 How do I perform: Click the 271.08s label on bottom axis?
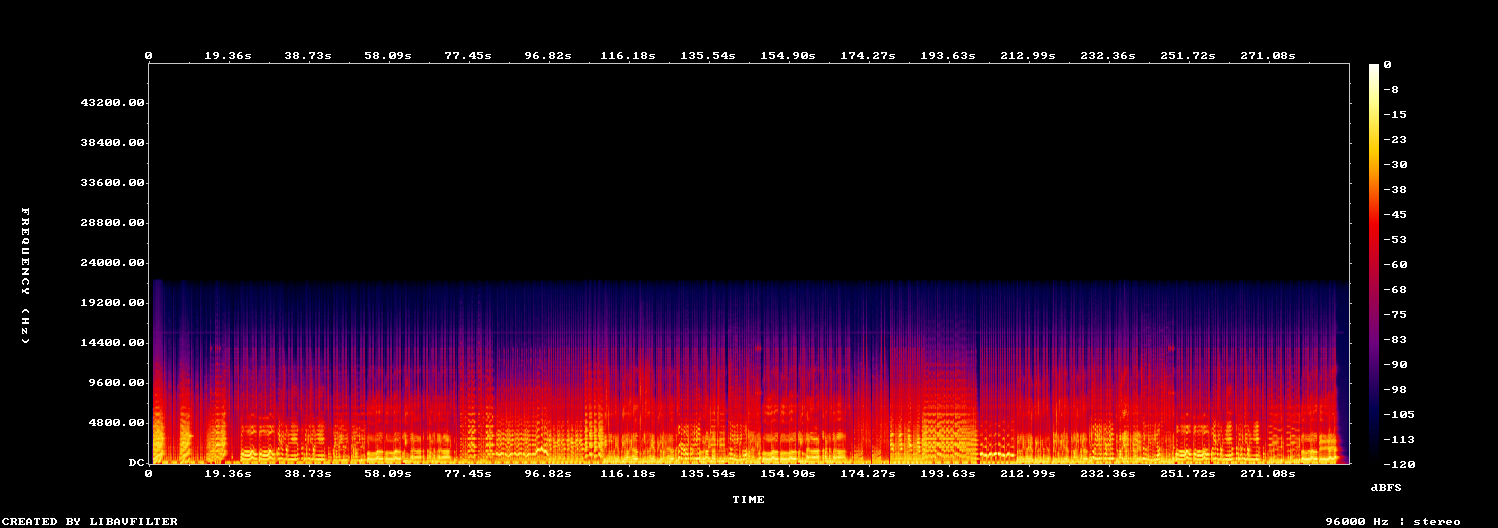tap(1270, 474)
